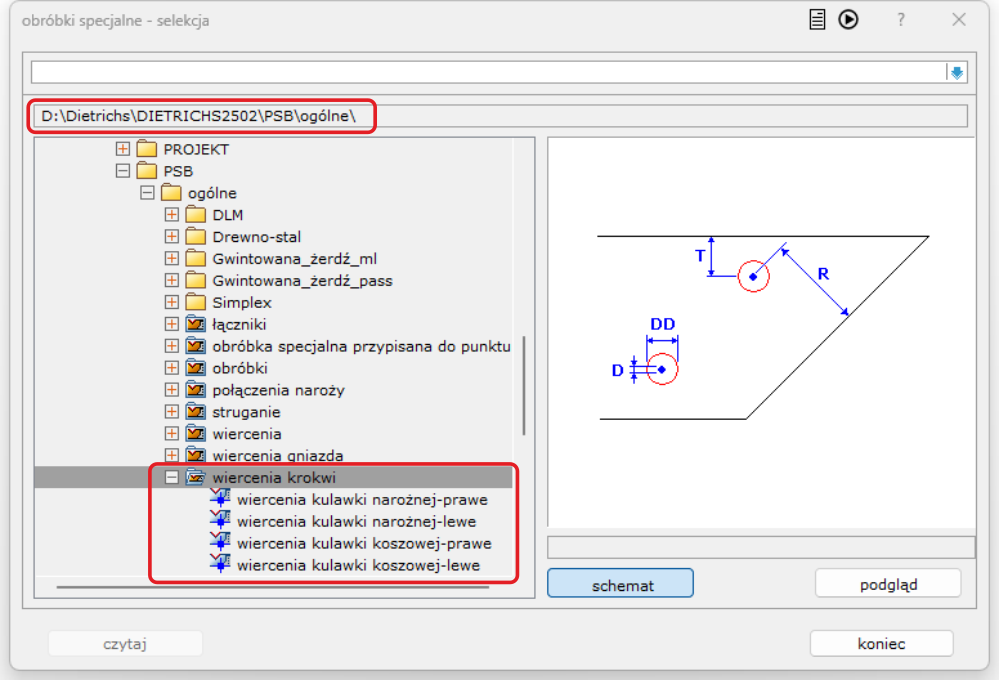Select wiercenia kulawki narożnej-prawe item
The height and width of the screenshot is (680, 999).
362,500
